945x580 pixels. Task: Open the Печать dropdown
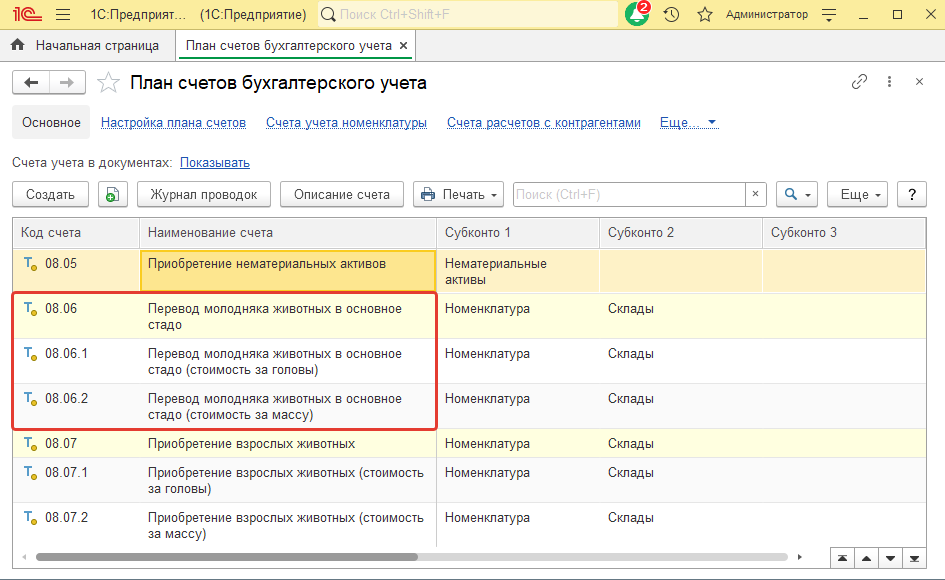458,194
